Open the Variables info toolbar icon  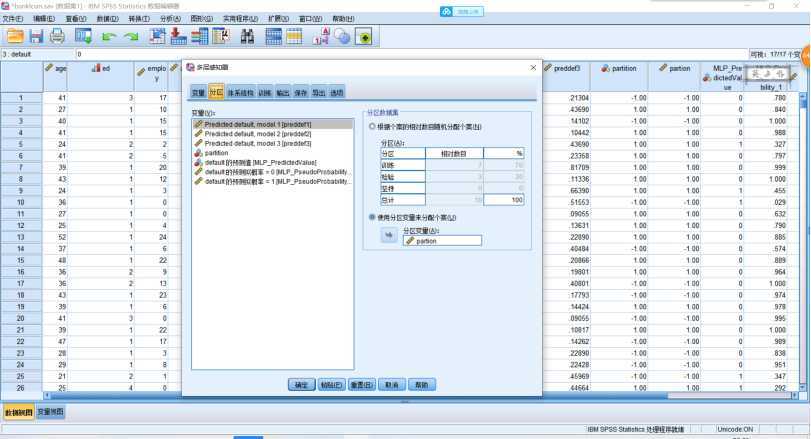(x=199, y=36)
